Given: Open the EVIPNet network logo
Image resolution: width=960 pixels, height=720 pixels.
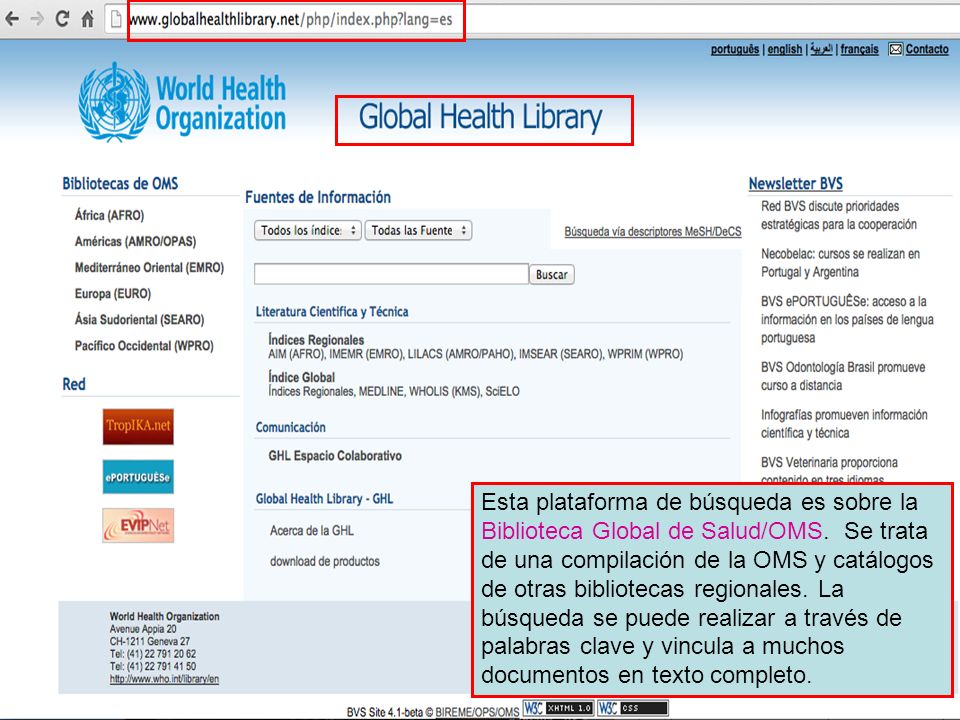Looking at the screenshot, I should tap(138, 525).
